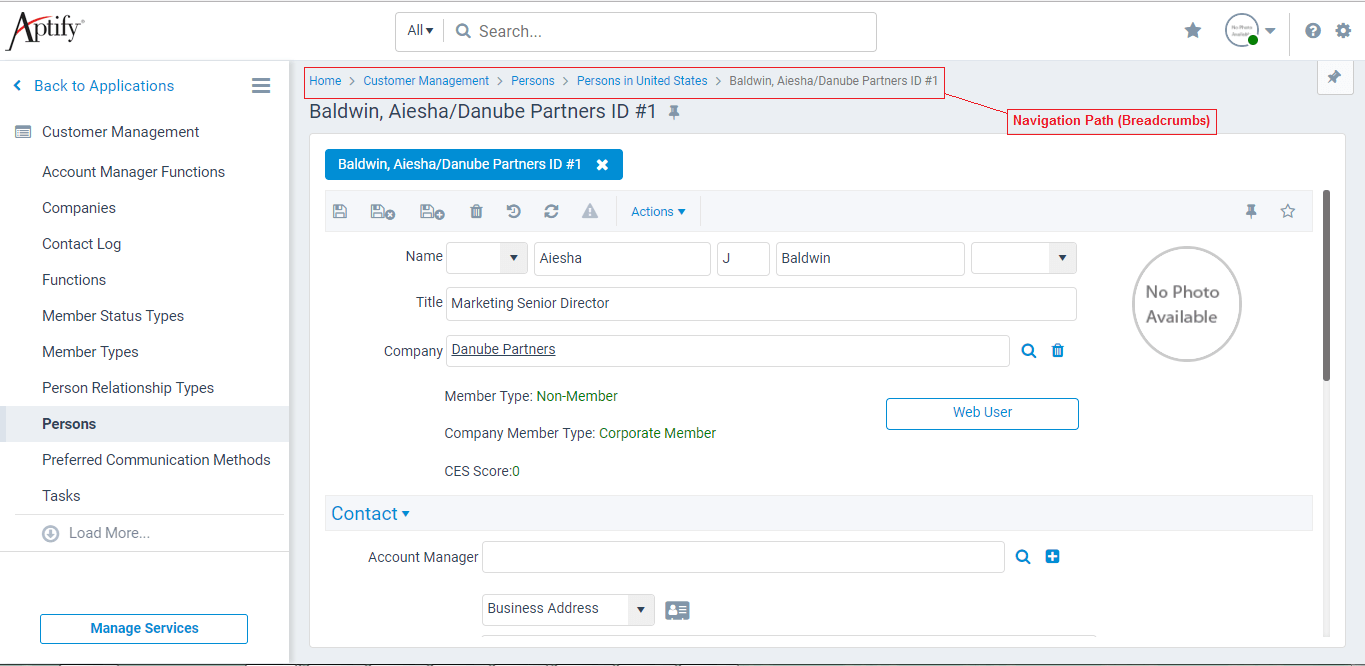The height and width of the screenshot is (666, 1365).
Task: Add a new Account Manager with the plus icon
Action: point(1052,556)
